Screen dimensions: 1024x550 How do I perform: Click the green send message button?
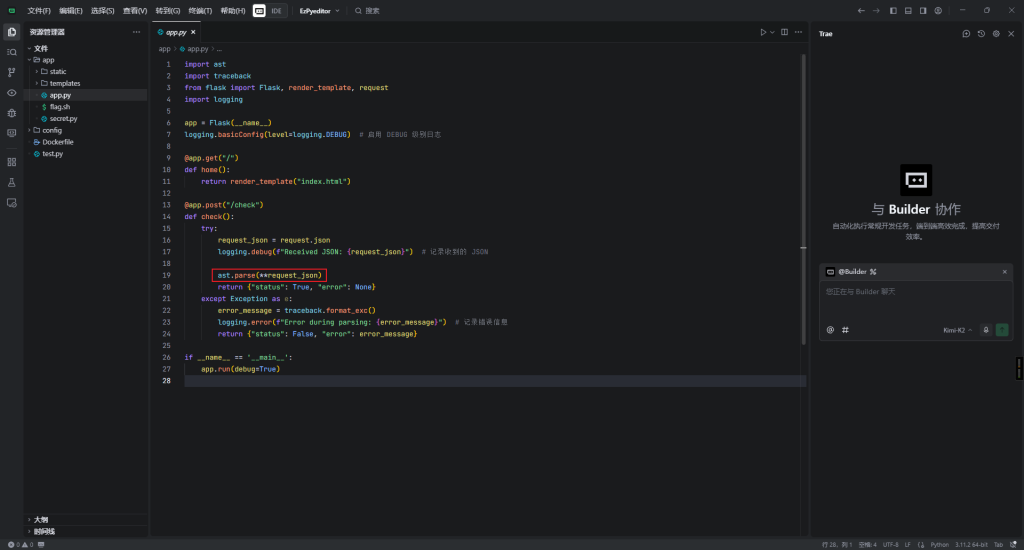point(1002,330)
